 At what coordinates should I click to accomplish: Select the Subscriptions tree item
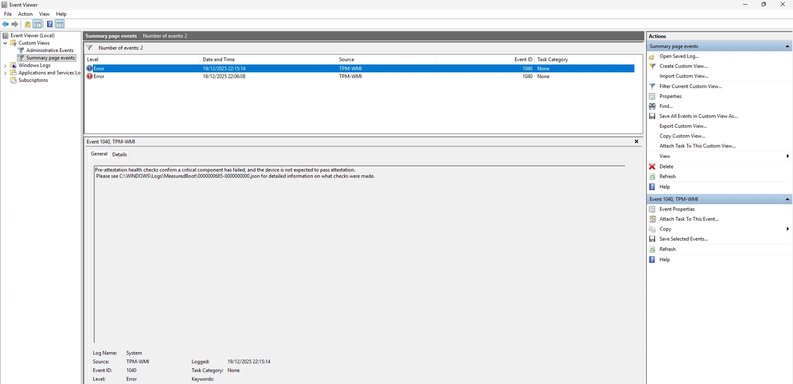[33, 80]
